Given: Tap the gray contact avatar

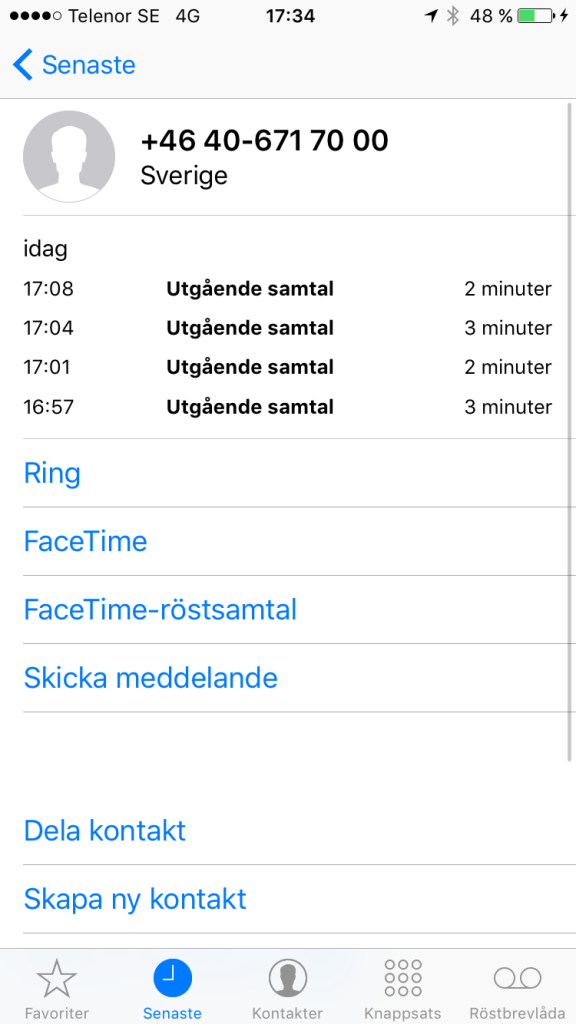Looking at the screenshot, I should [x=69, y=157].
